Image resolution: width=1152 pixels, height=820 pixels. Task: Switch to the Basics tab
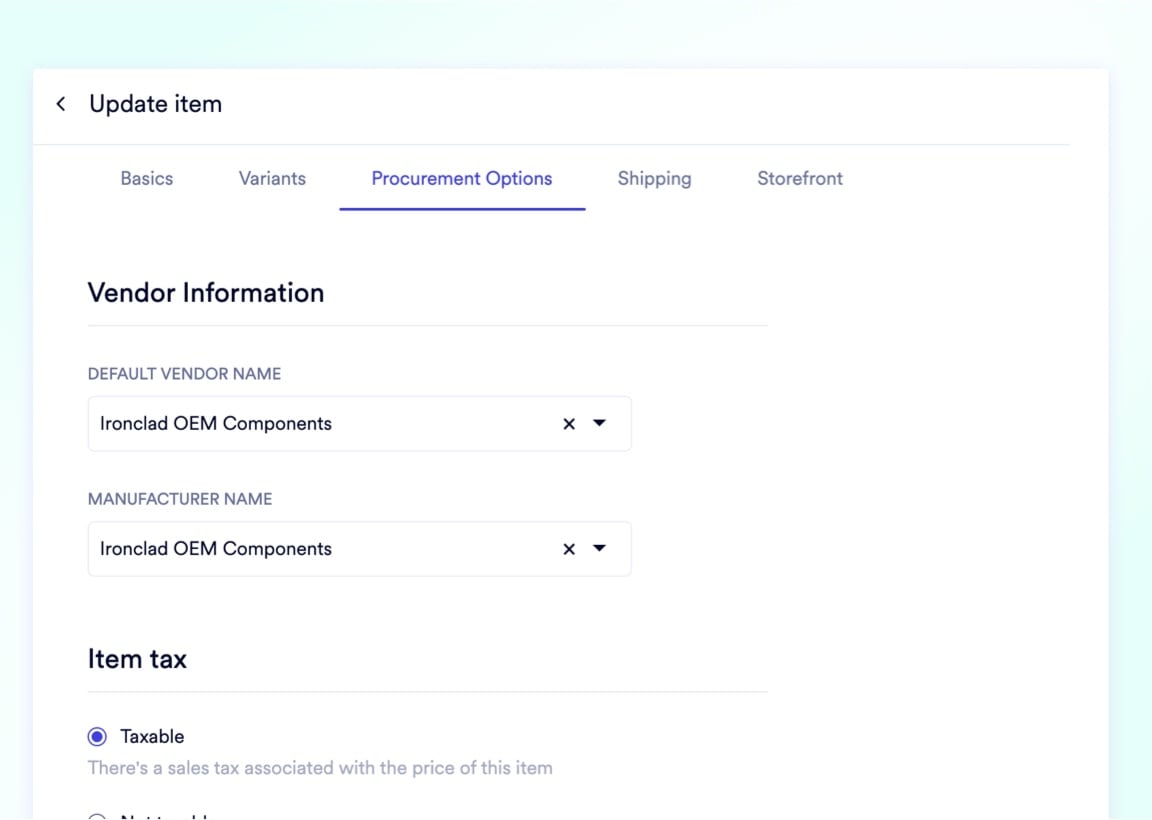coord(147,179)
